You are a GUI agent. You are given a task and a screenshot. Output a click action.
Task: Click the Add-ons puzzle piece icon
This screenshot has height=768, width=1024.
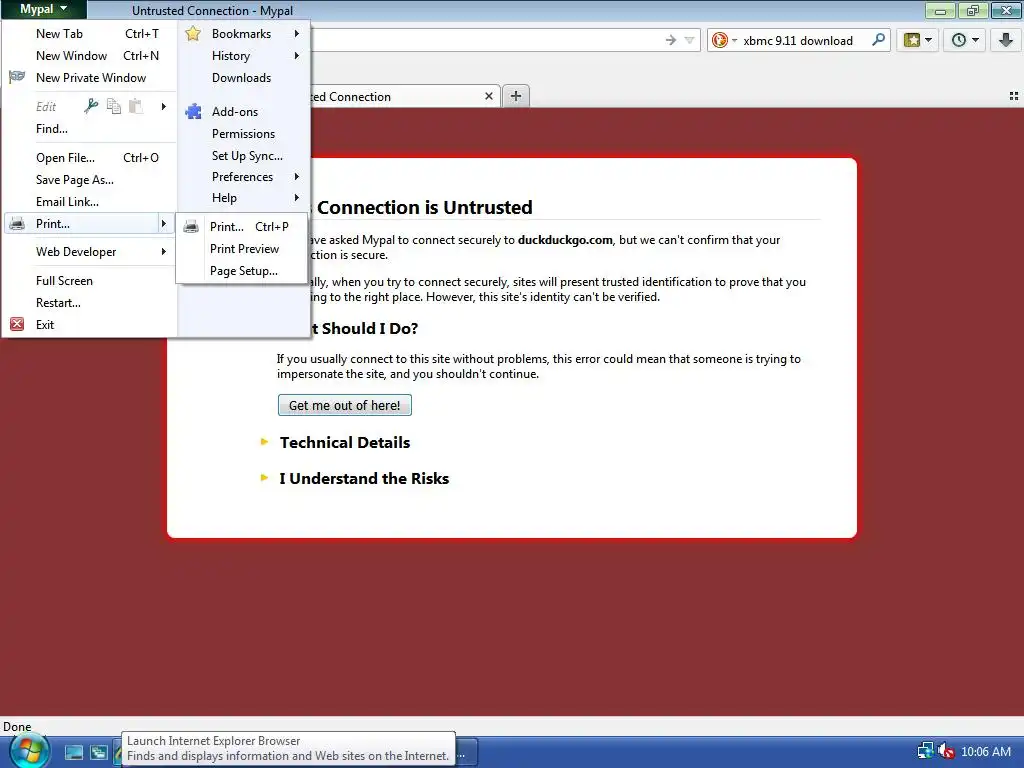pos(193,112)
